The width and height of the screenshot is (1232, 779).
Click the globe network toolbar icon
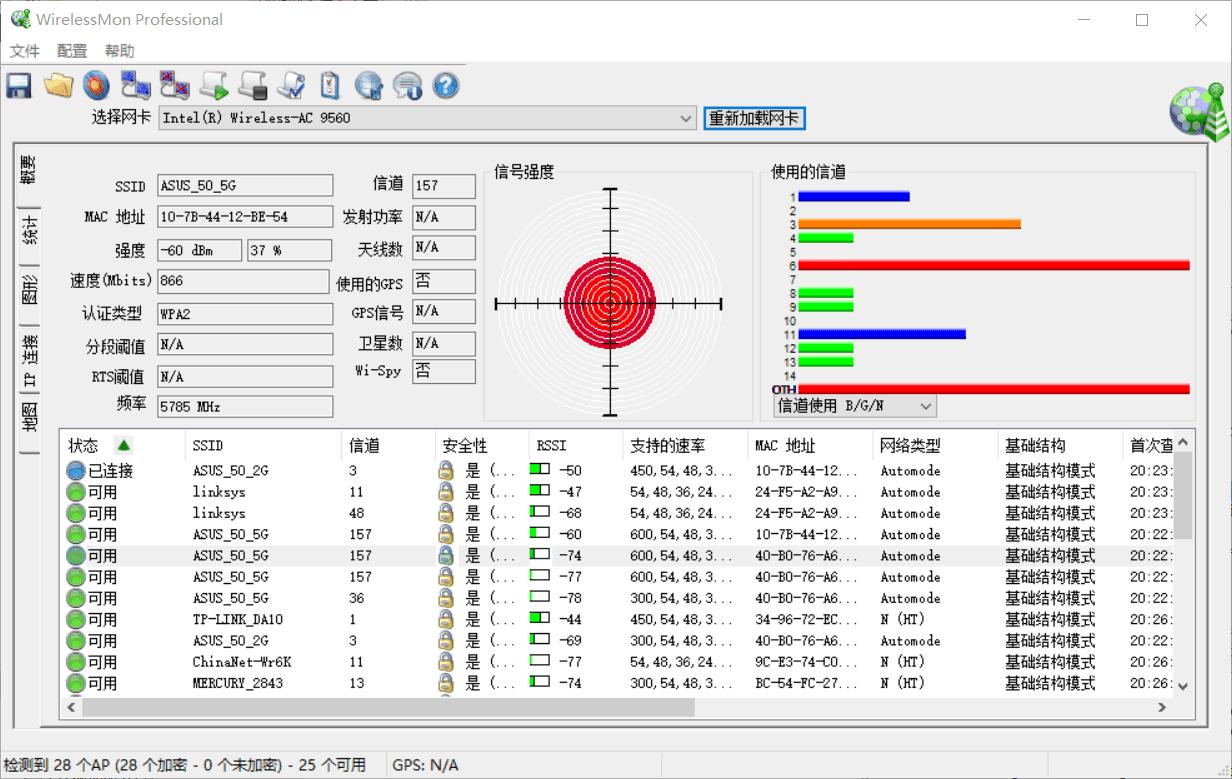[x=368, y=85]
